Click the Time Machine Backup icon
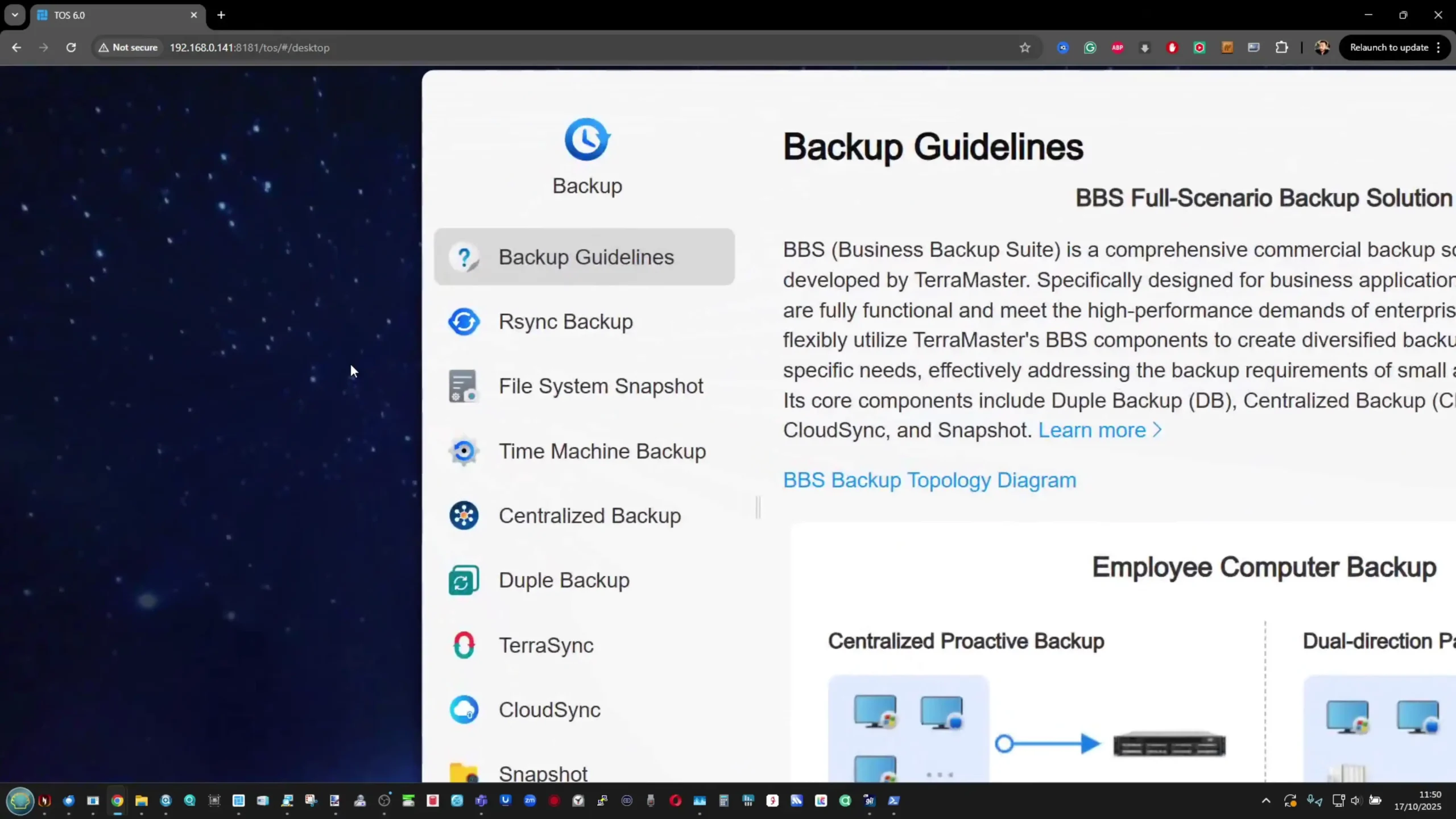This screenshot has height=819, width=1456. (x=464, y=451)
